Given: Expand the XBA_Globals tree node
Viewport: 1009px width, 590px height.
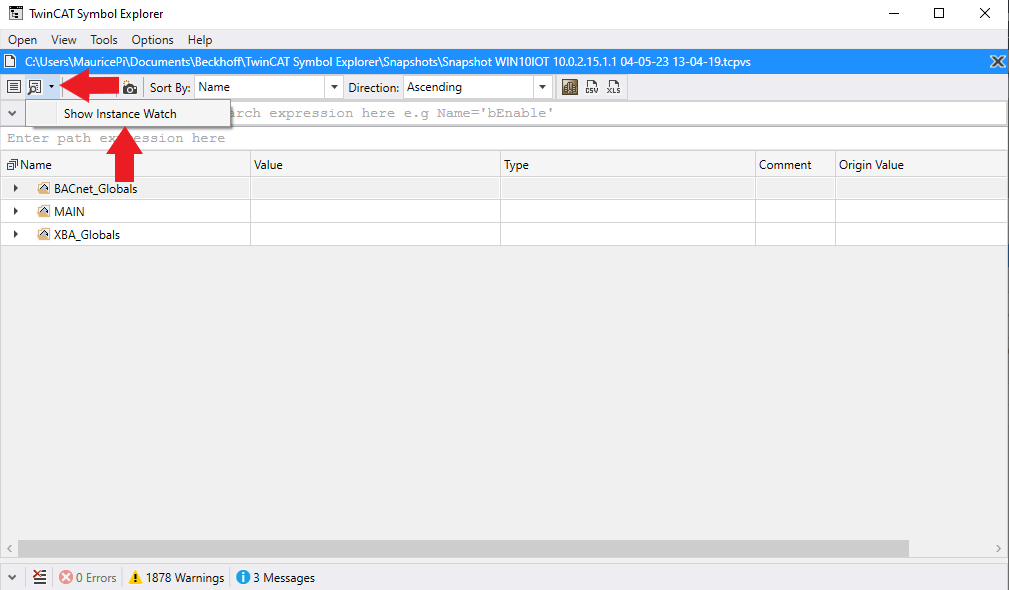Looking at the screenshot, I should 15,234.
